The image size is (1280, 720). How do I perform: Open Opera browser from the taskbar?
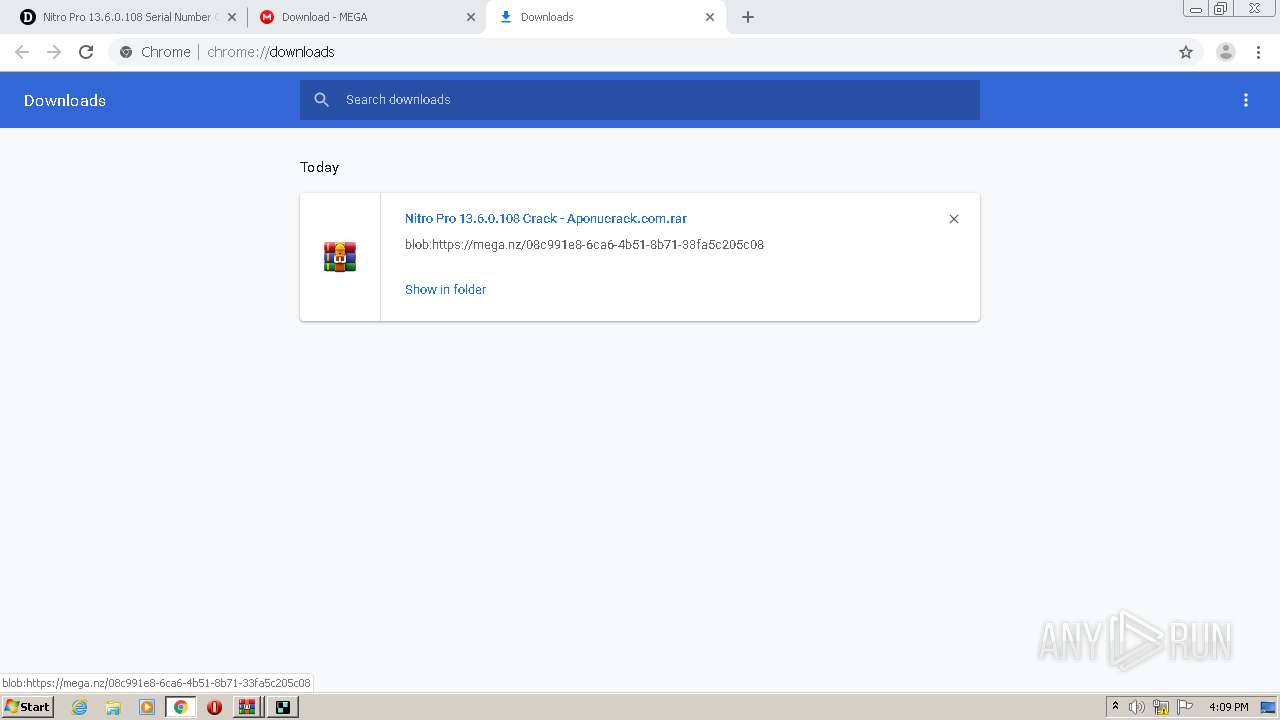214,707
